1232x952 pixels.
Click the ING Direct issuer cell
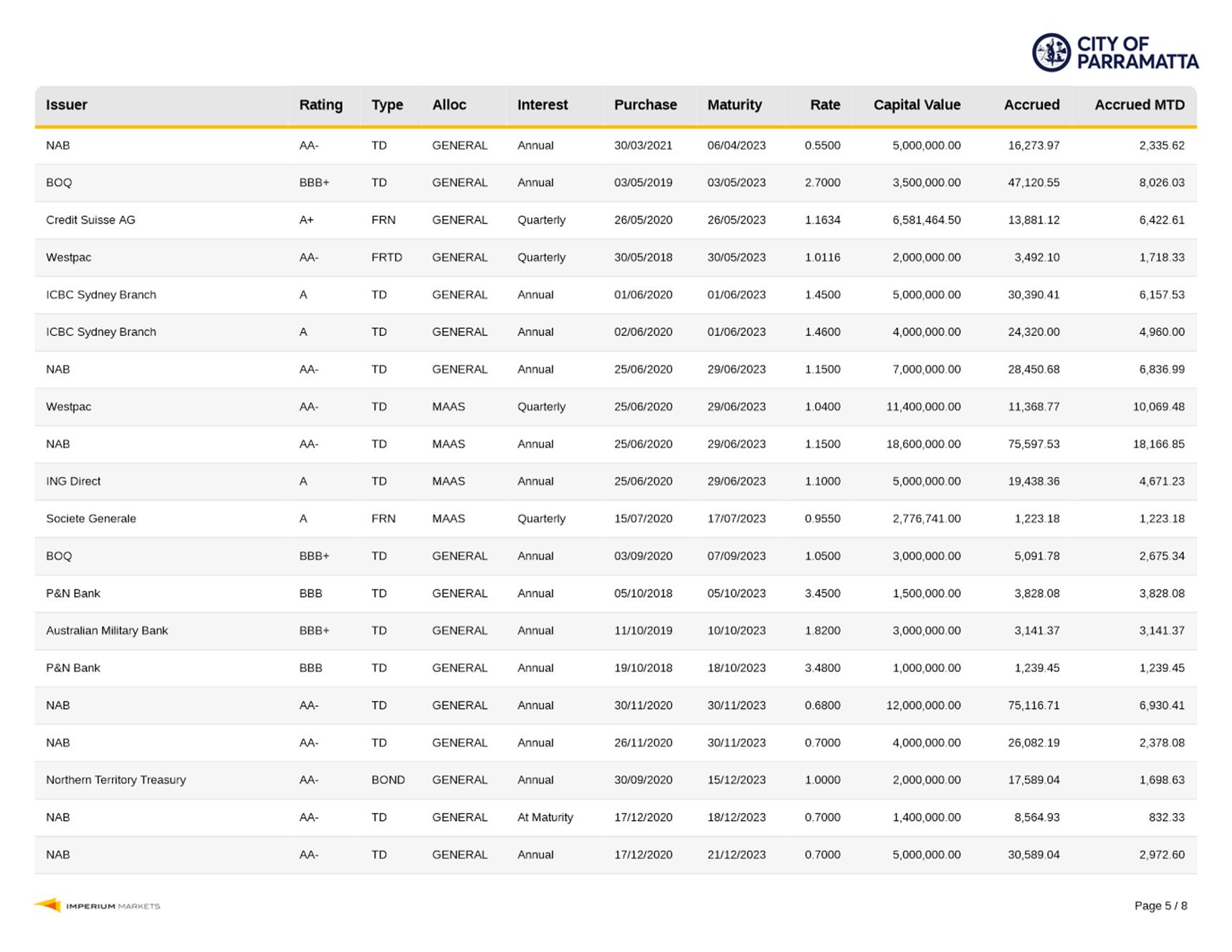click(x=73, y=481)
